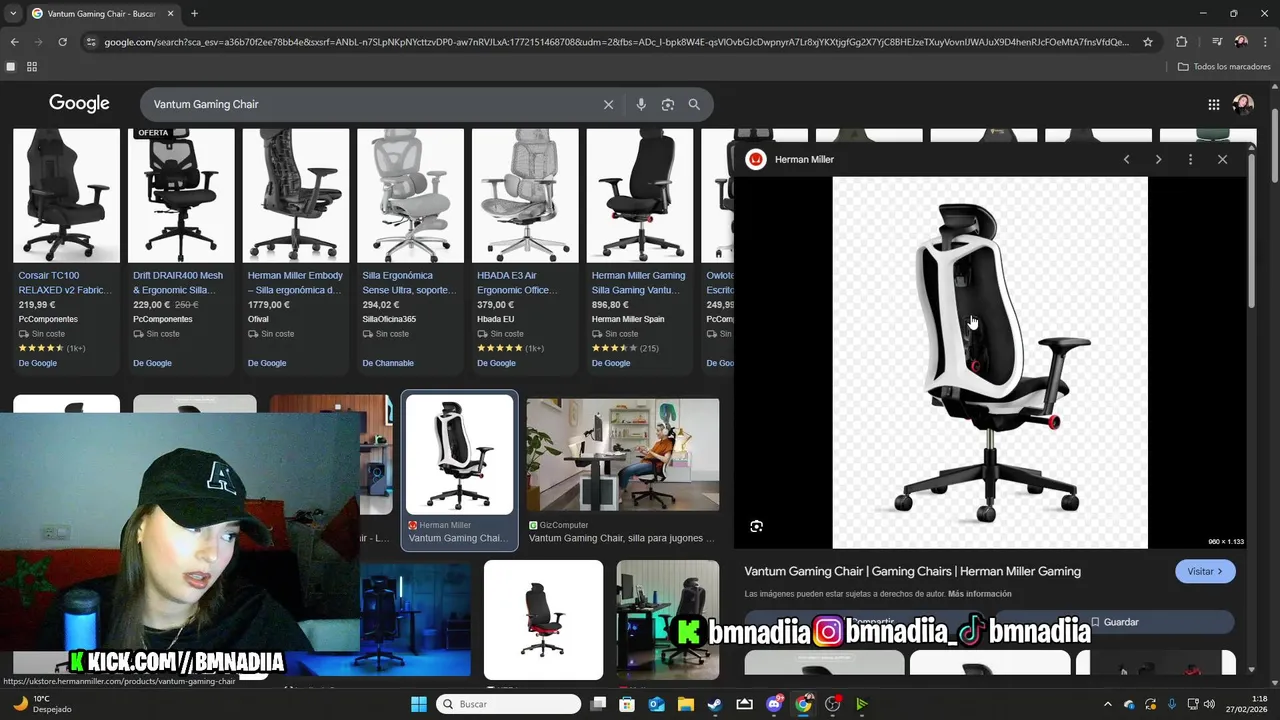Open File Explorer from taskbar
The height and width of the screenshot is (720, 1280).
click(x=686, y=704)
